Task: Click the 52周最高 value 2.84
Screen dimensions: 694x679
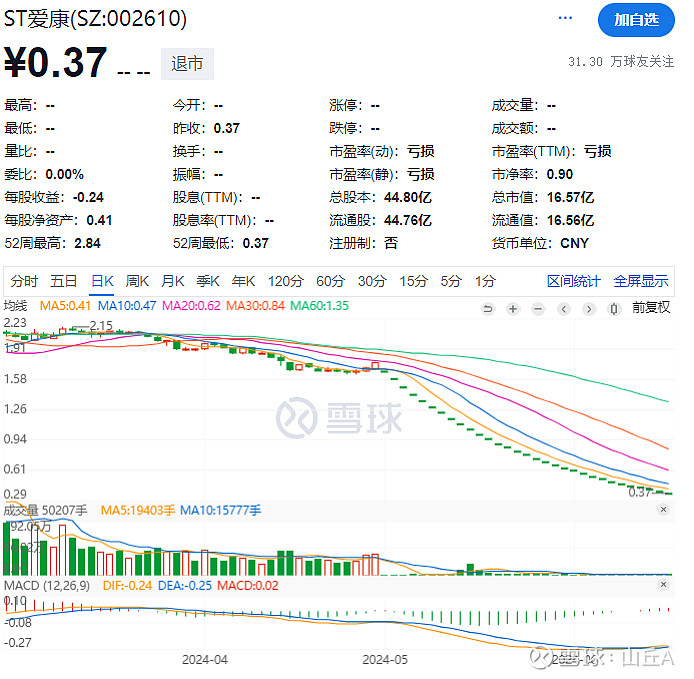Action: pyautogui.click(x=87, y=243)
